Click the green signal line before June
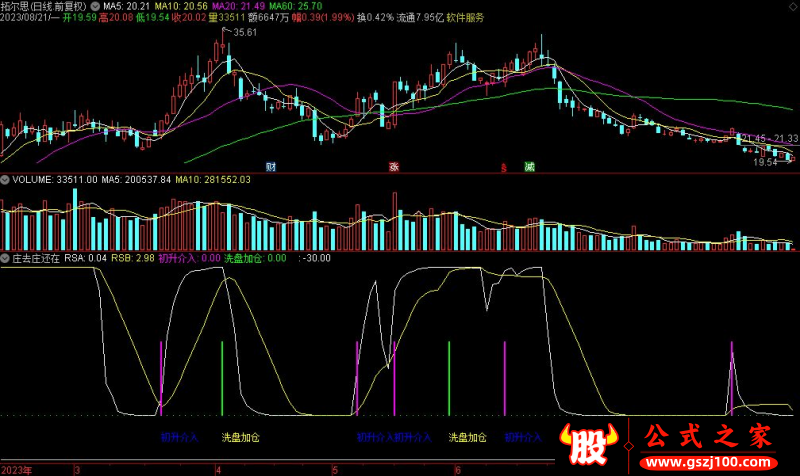The width and height of the screenshot is (800, 476). (449, 378)
